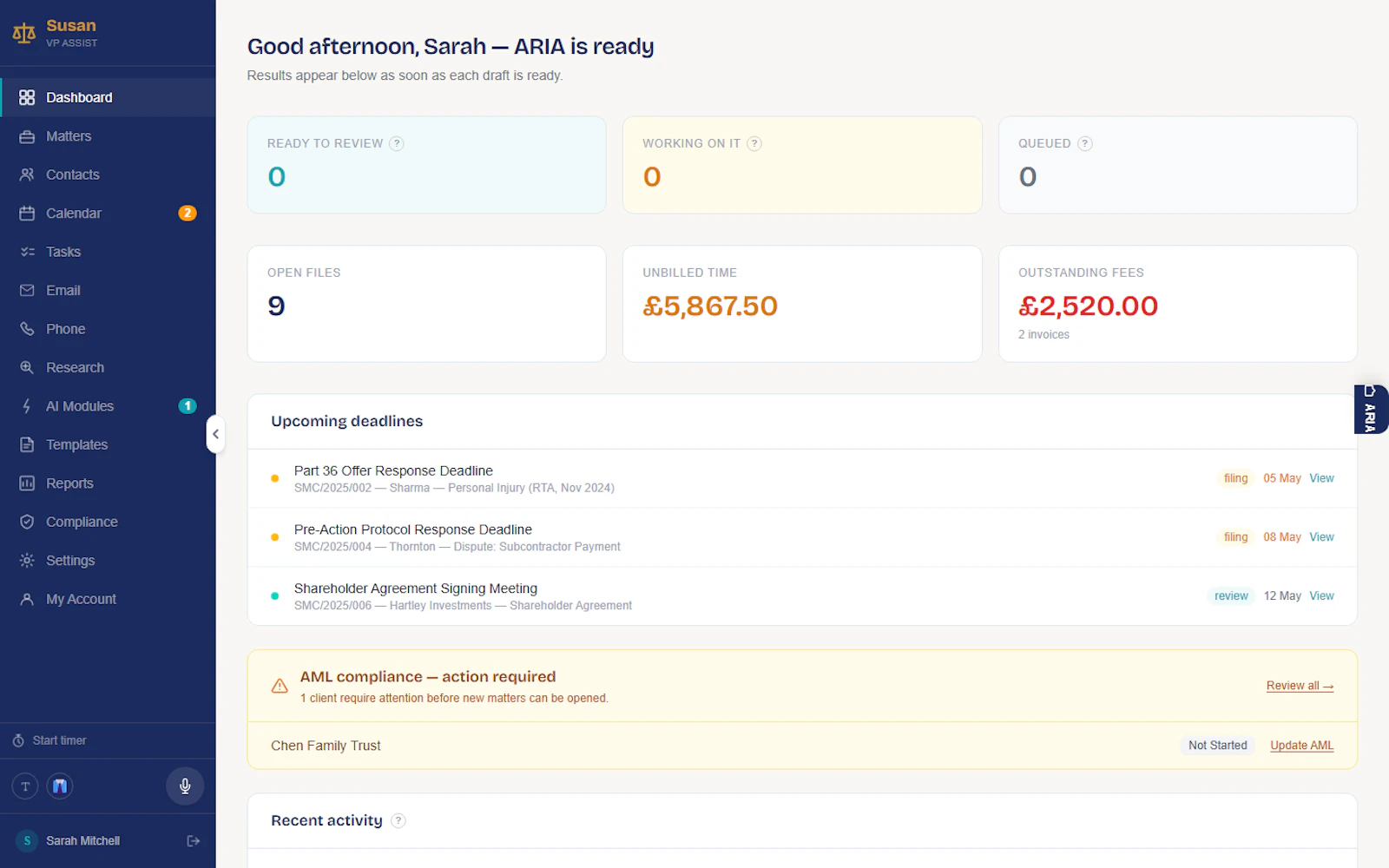Click the Compliance shield icon
Viewport: 1389px width, 868px height.
27,522
